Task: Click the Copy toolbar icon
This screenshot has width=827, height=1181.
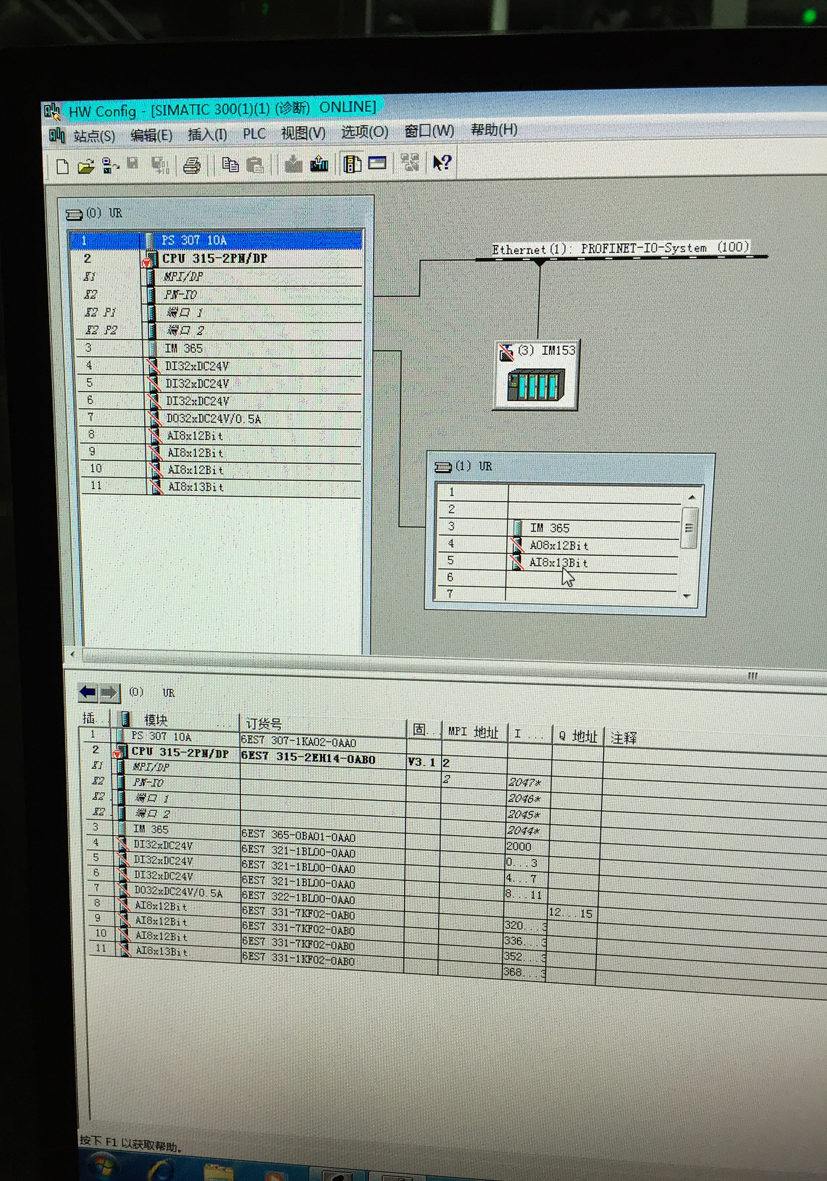Action: [230, 165]
